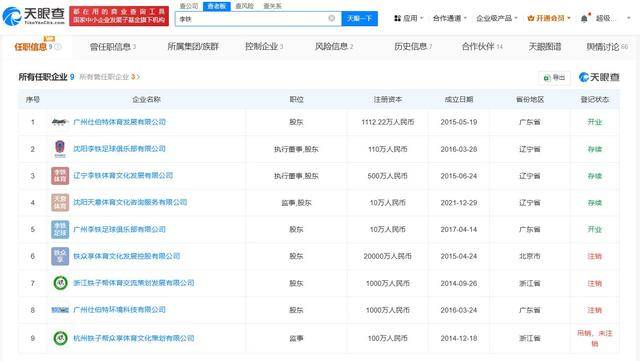
Task: Click the red promotional banner beside the logo
Action: coord(119,16)
